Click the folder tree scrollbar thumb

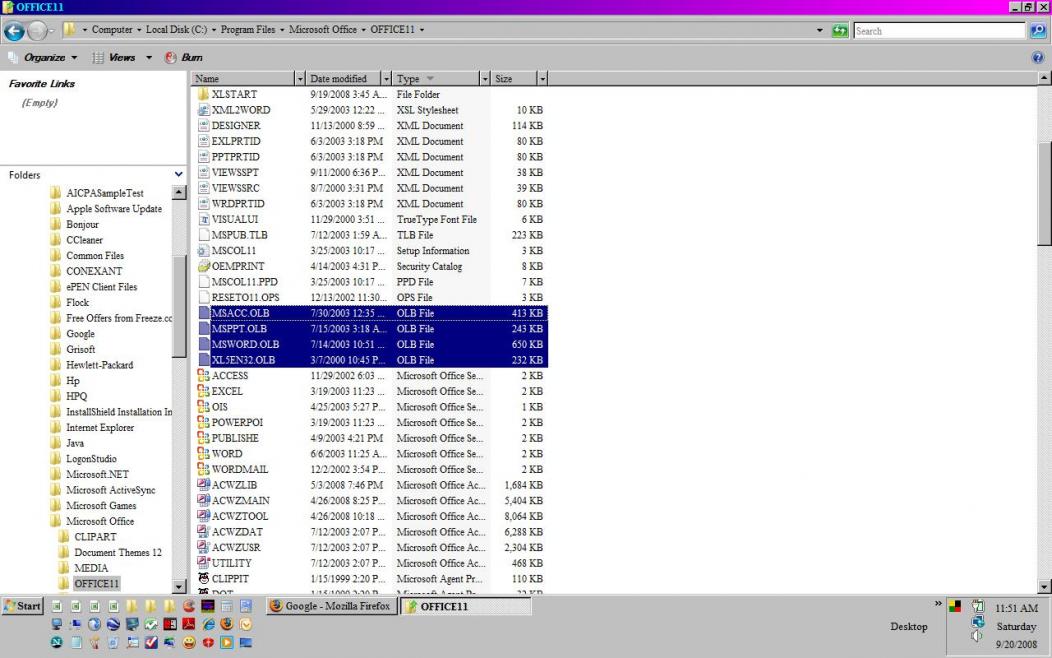pyautogui.click(x=178, y=307)
